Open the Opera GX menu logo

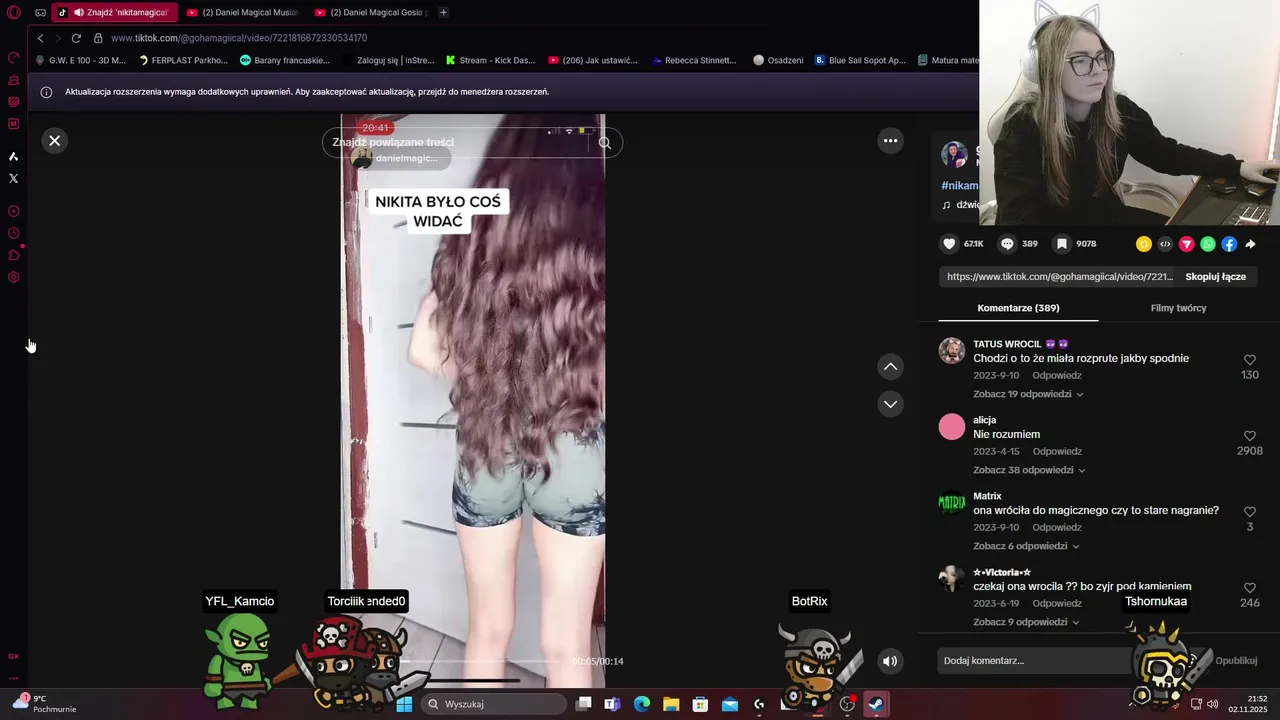pyautogui.click(x=13, y=12)
